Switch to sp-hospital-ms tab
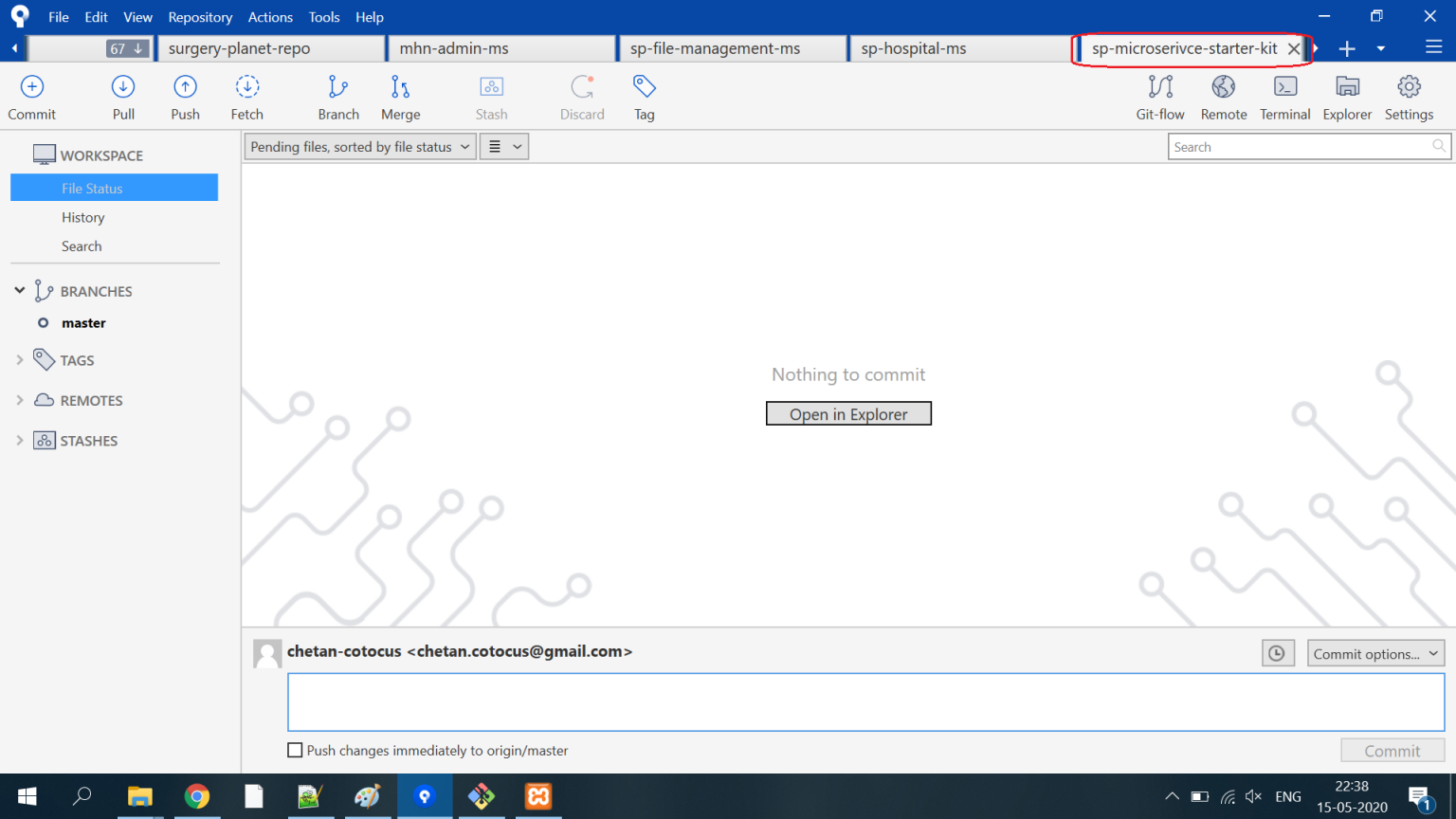 pyautogui.click(x=963, y=48)
